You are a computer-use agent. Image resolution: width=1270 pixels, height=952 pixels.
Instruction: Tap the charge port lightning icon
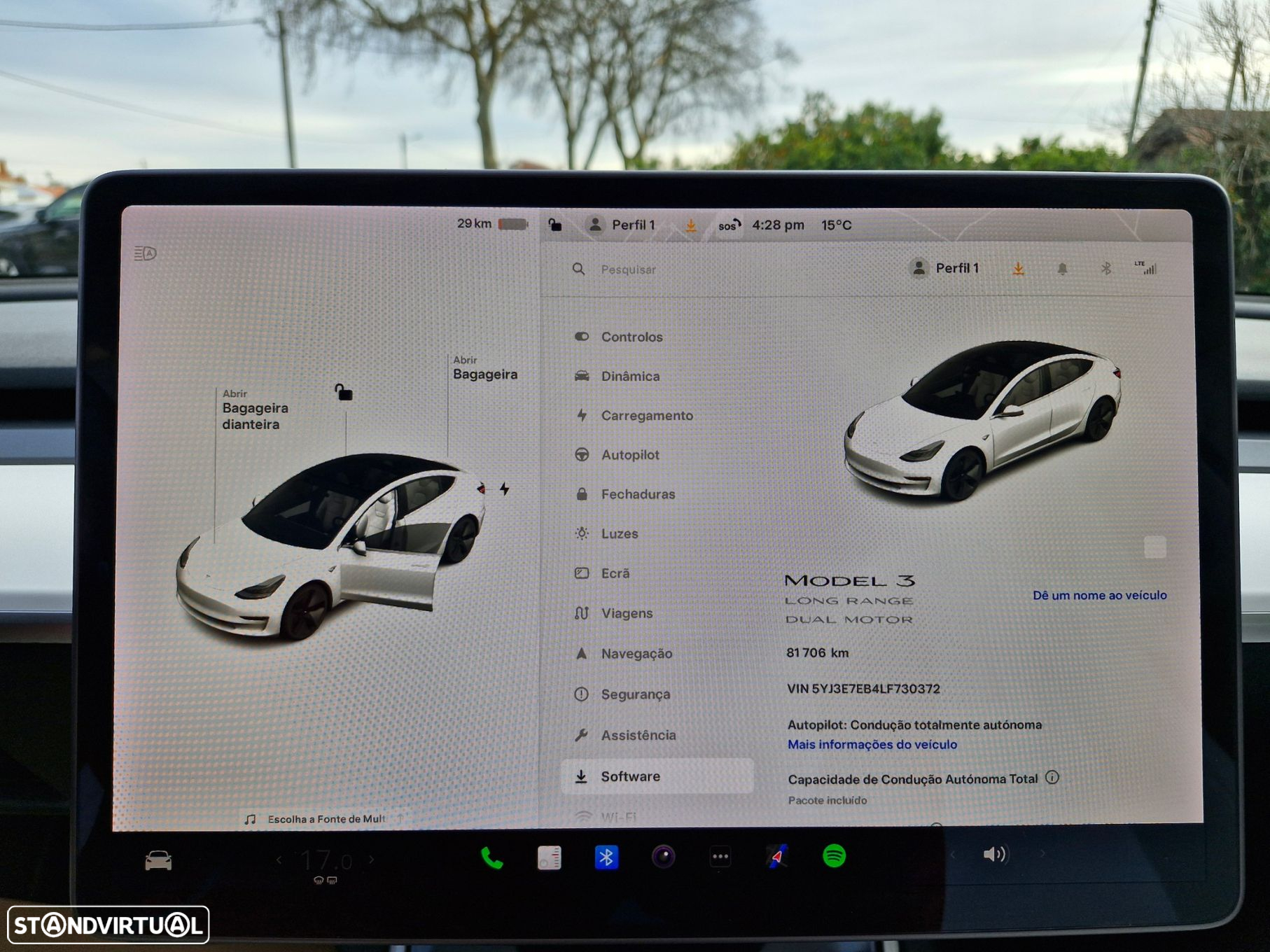pos(504,489)
